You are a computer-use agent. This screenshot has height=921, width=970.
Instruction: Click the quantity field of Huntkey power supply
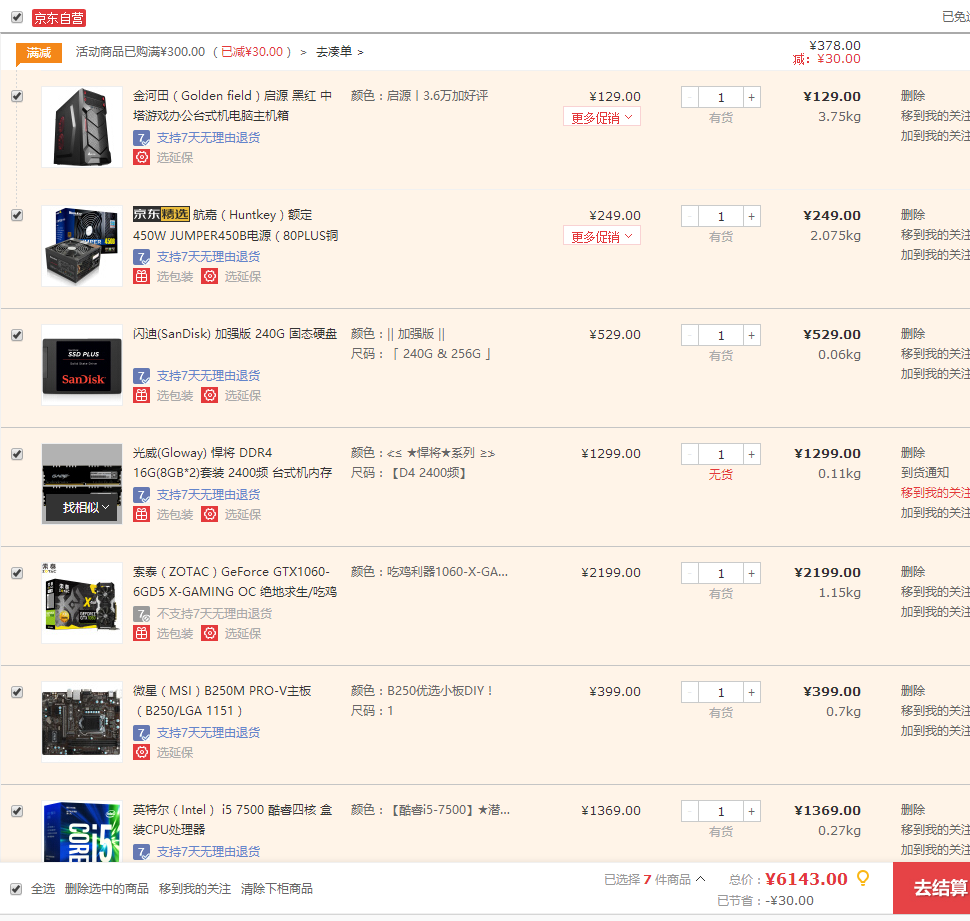pyautogui.click(x=721, y=216)
